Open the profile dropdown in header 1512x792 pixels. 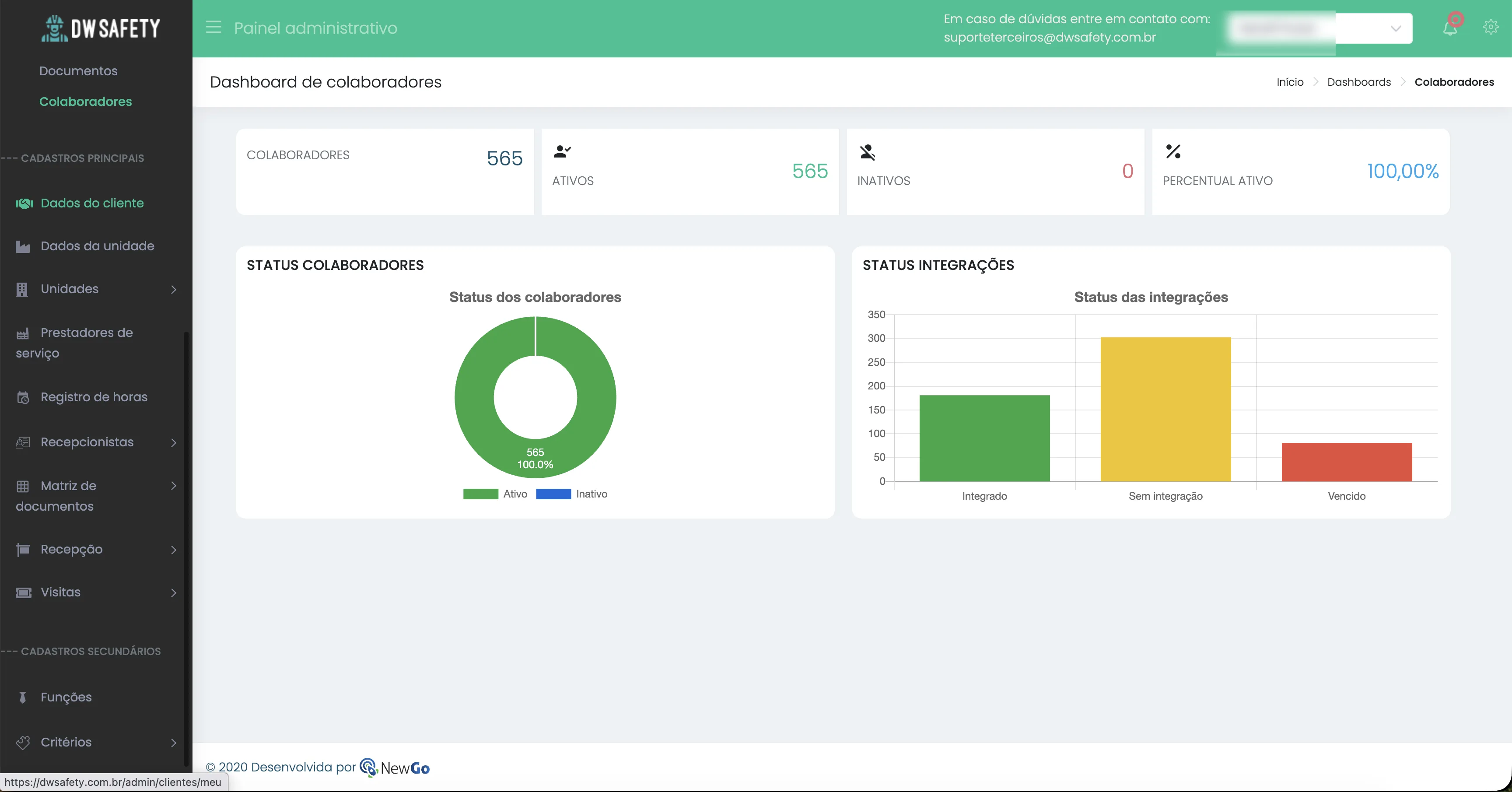[x=1396, y=28]
